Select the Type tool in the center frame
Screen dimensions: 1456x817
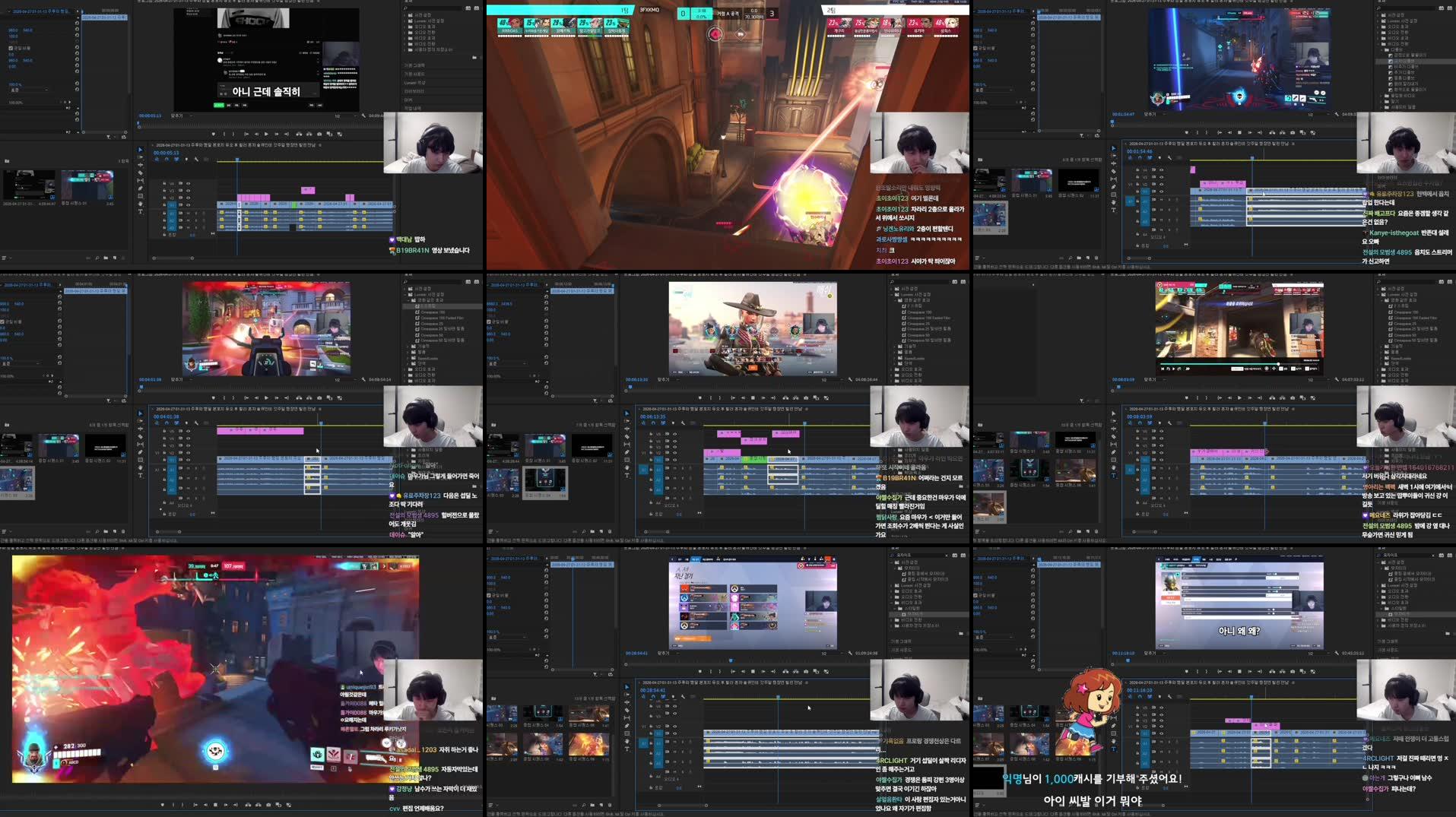click(626, 476)
